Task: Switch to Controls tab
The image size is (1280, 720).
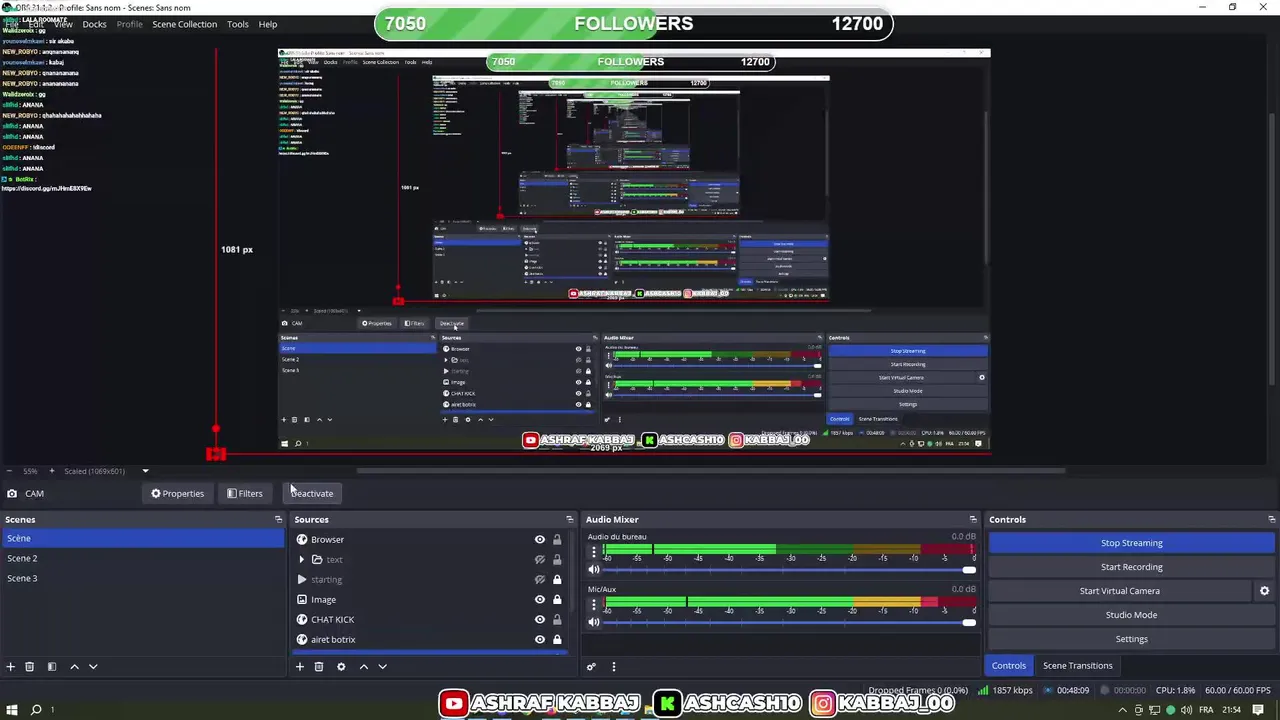Action: click(1008, 666)
